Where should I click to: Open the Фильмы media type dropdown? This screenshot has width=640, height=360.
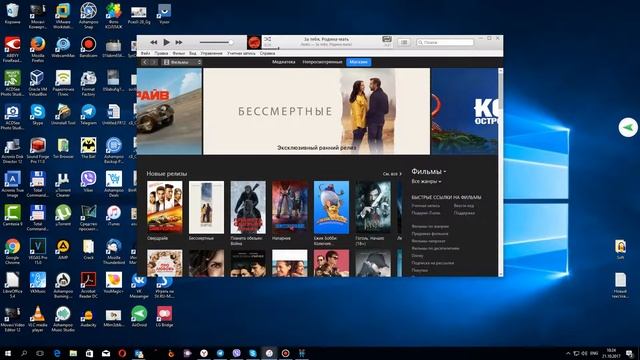(182, 62)
